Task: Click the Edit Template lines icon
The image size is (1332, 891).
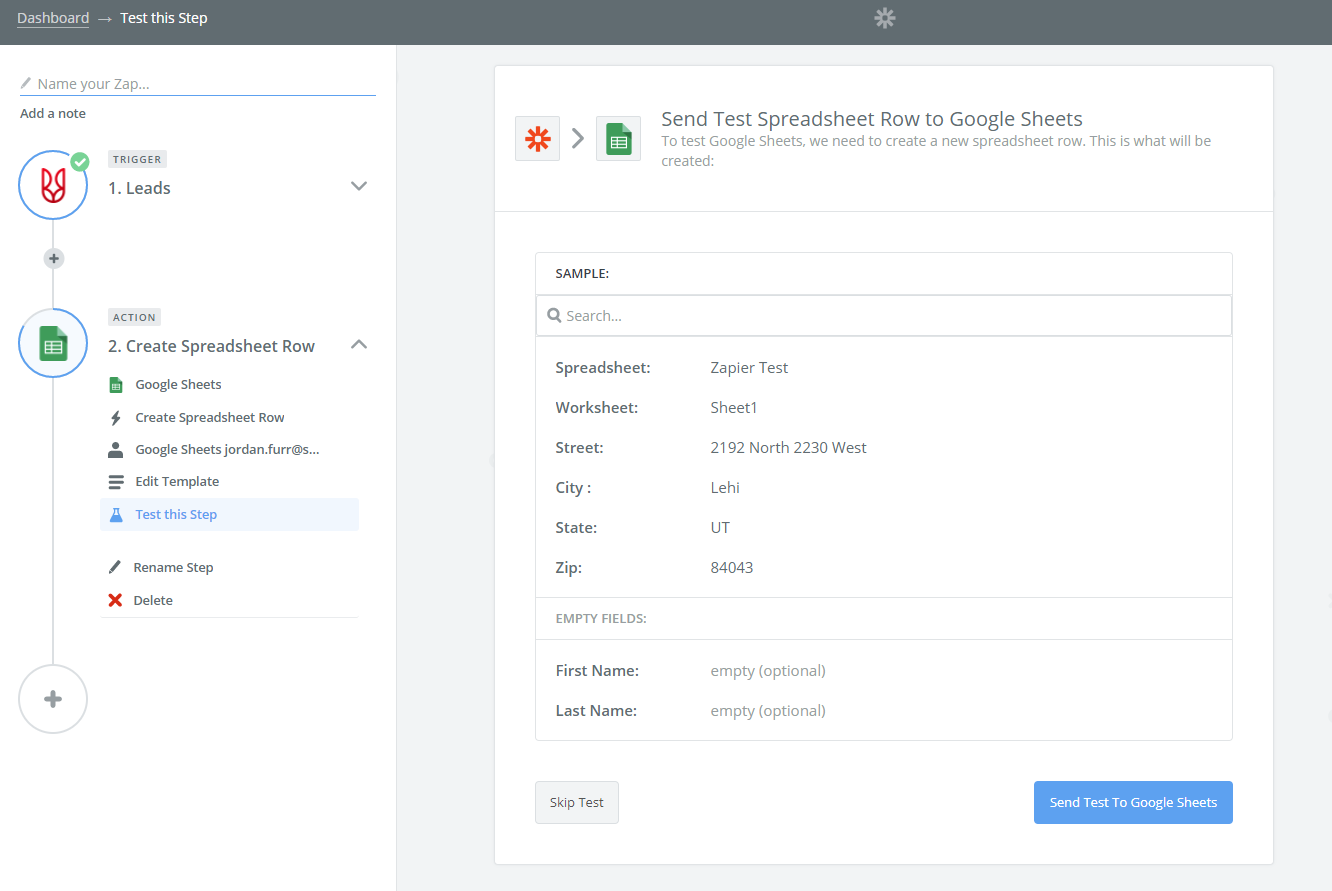Action: 116,481
